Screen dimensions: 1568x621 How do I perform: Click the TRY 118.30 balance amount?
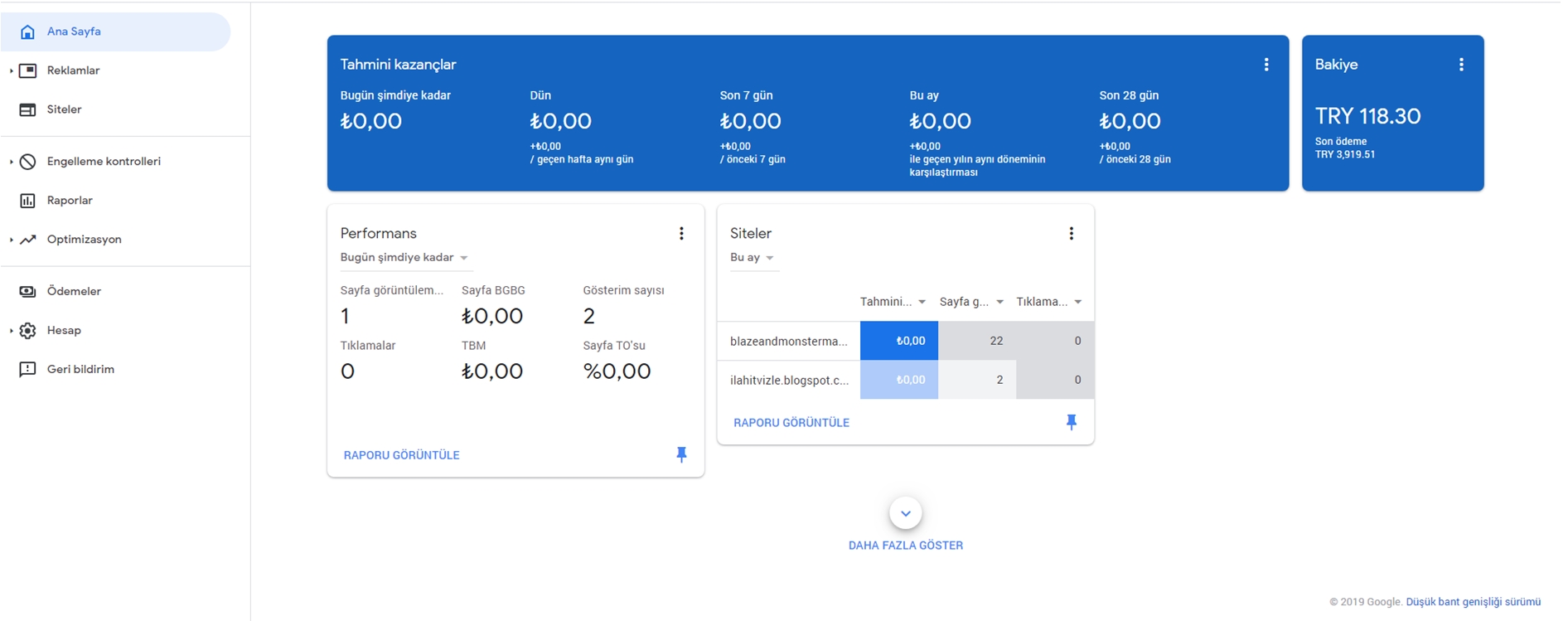point(1368,116)
